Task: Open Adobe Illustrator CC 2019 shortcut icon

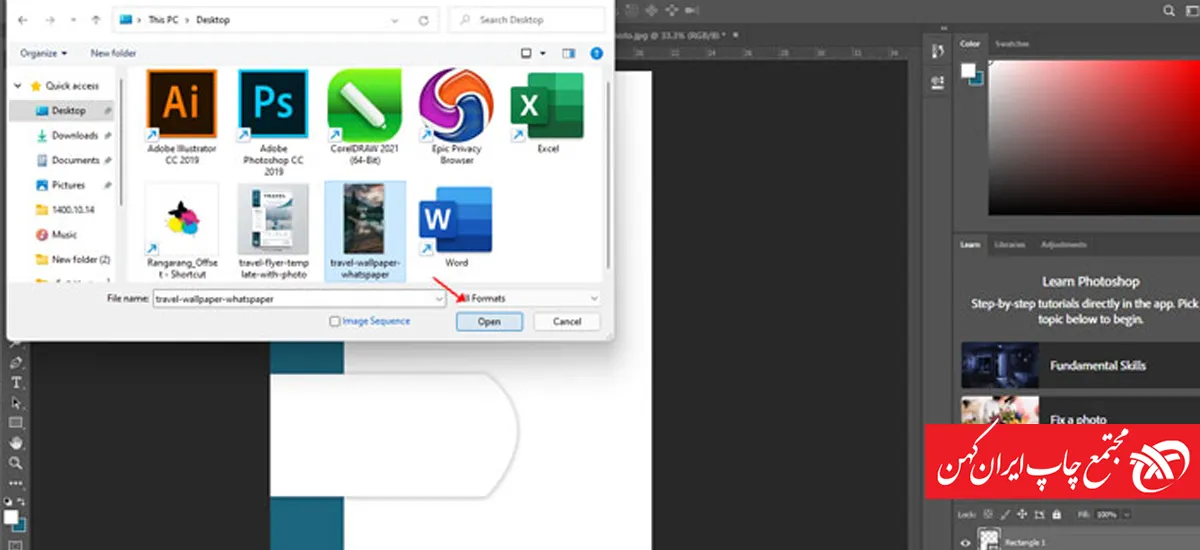Action: [x=181, y=106]
